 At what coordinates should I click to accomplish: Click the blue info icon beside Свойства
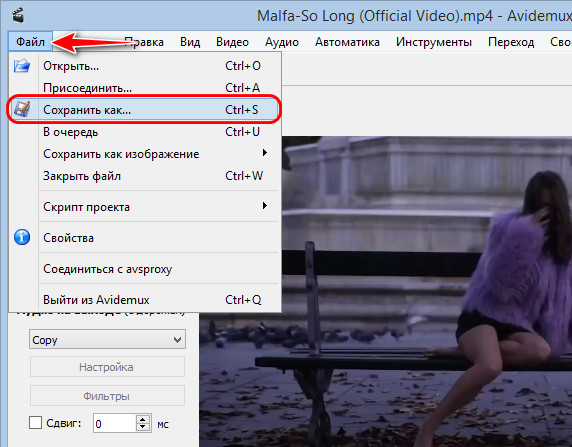click(x=22, y=237)
